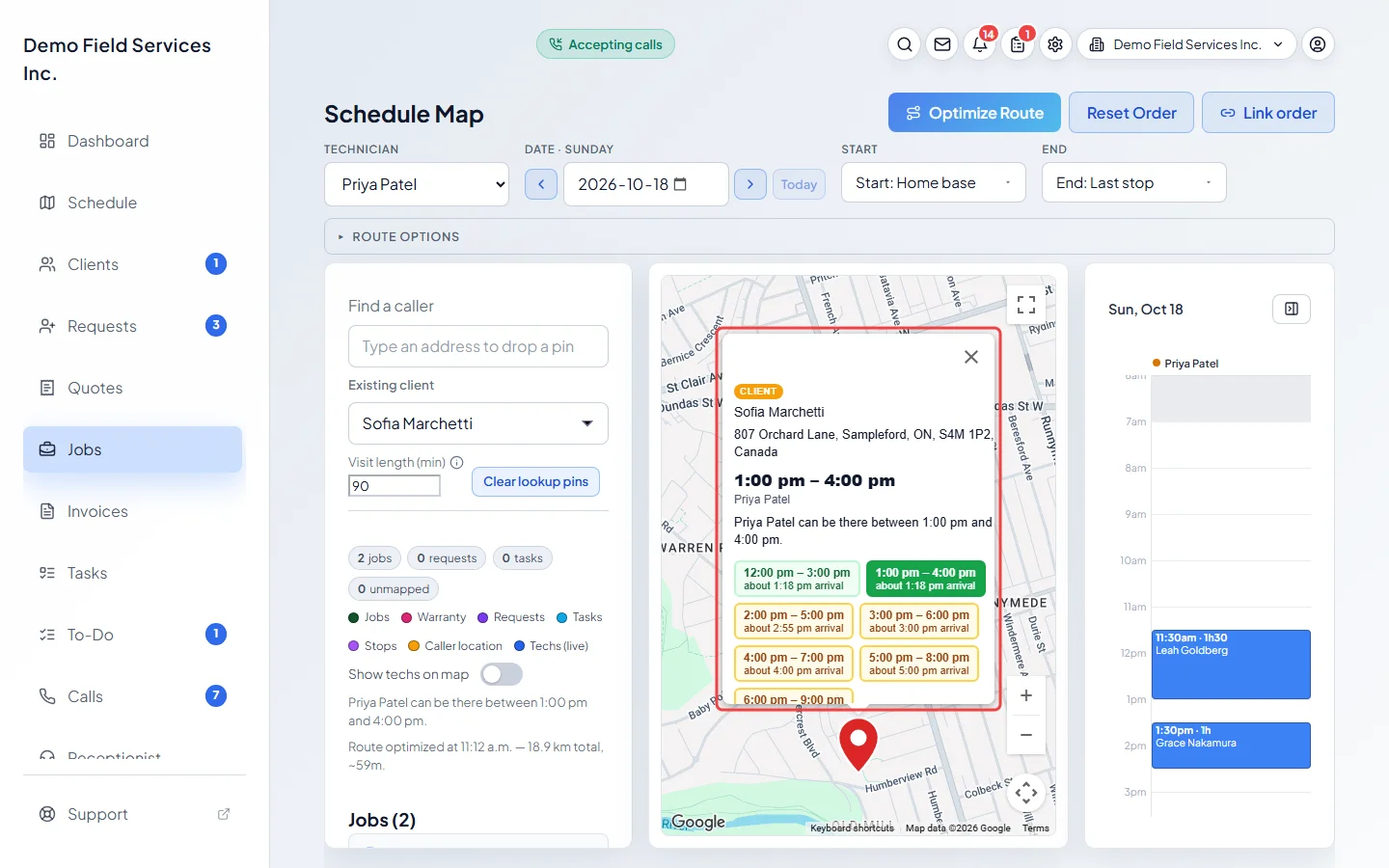Open the user profile icon
1389x868 pixels.
pyautogui.click(x=1318, y=44)
